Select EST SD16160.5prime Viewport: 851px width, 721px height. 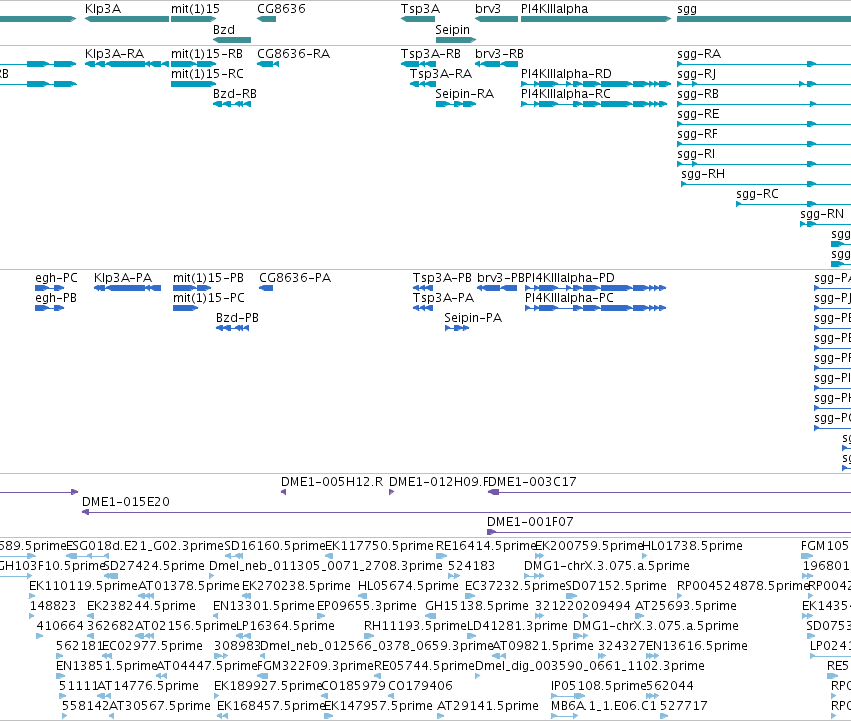coord(234,556)
